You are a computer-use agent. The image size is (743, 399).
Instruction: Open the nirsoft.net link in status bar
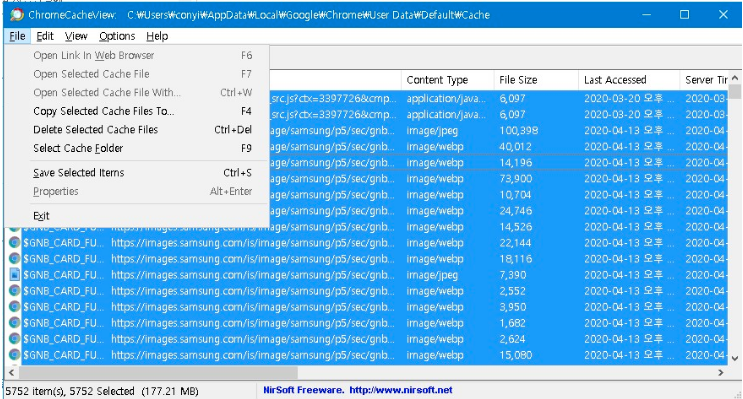pos(401,390)
